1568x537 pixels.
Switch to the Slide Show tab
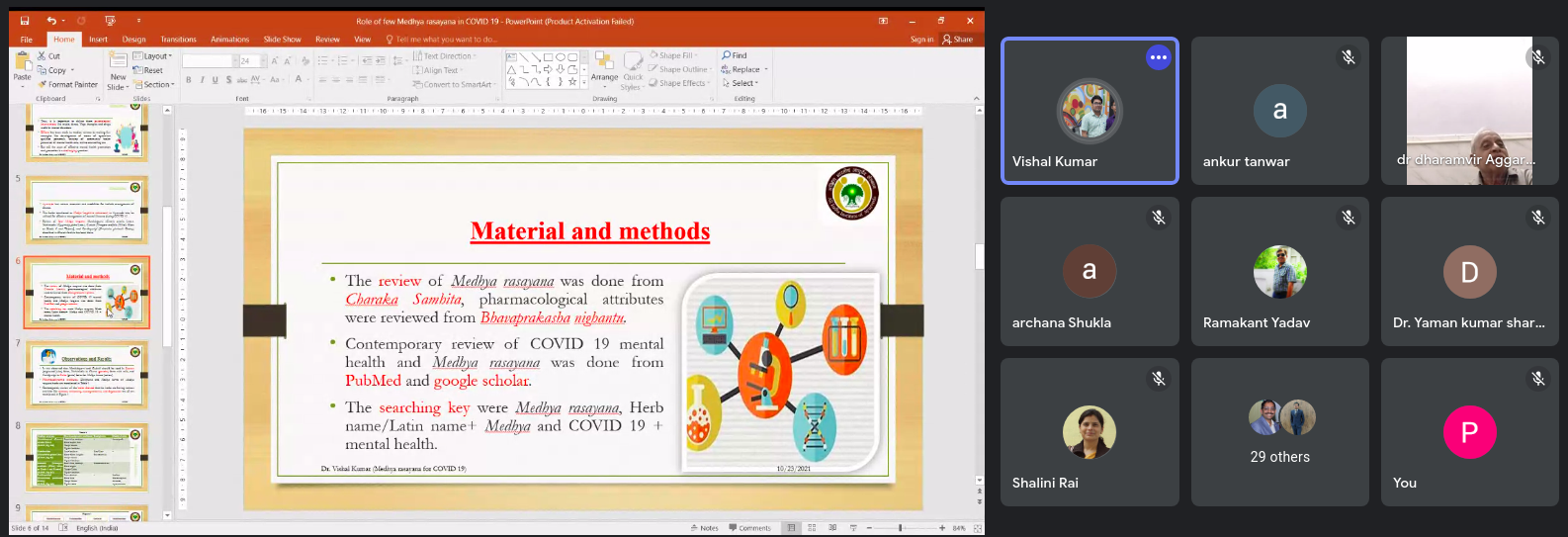click(x=282, y=40)
